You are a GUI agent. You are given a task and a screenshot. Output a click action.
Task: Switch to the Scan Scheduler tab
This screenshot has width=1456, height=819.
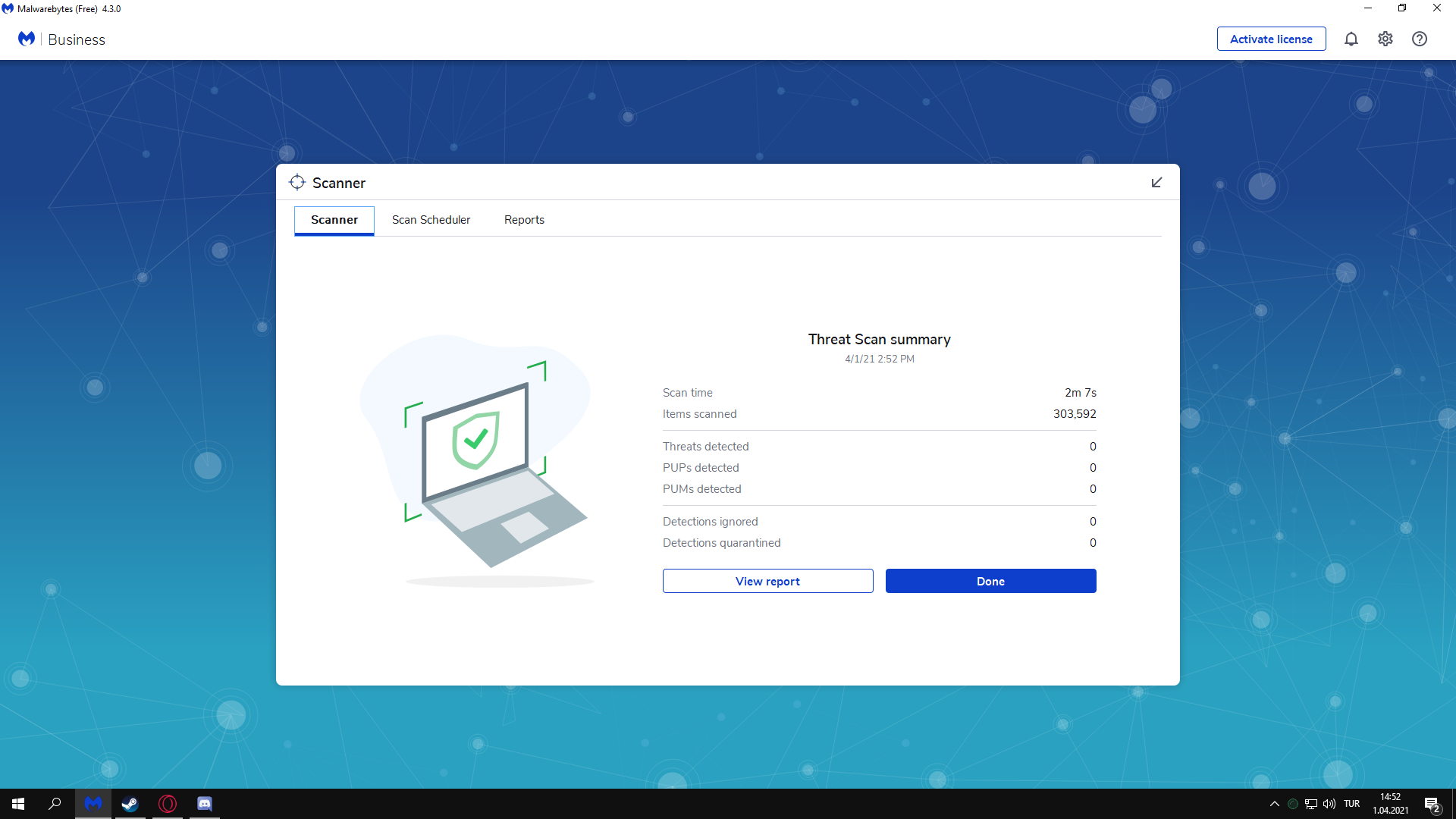pyautogui.click(x=431, y=220)
